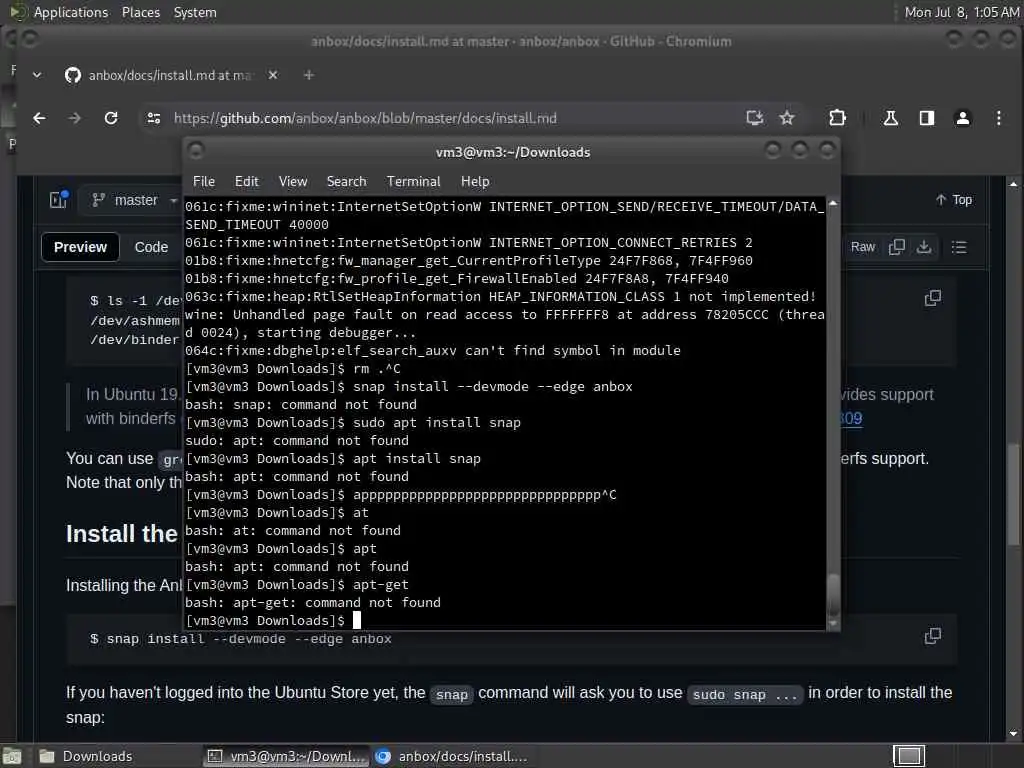This screenshot has height=768, width=1024.
Task: Click the terminal prompt with the cursor
Action: [273, 620]
